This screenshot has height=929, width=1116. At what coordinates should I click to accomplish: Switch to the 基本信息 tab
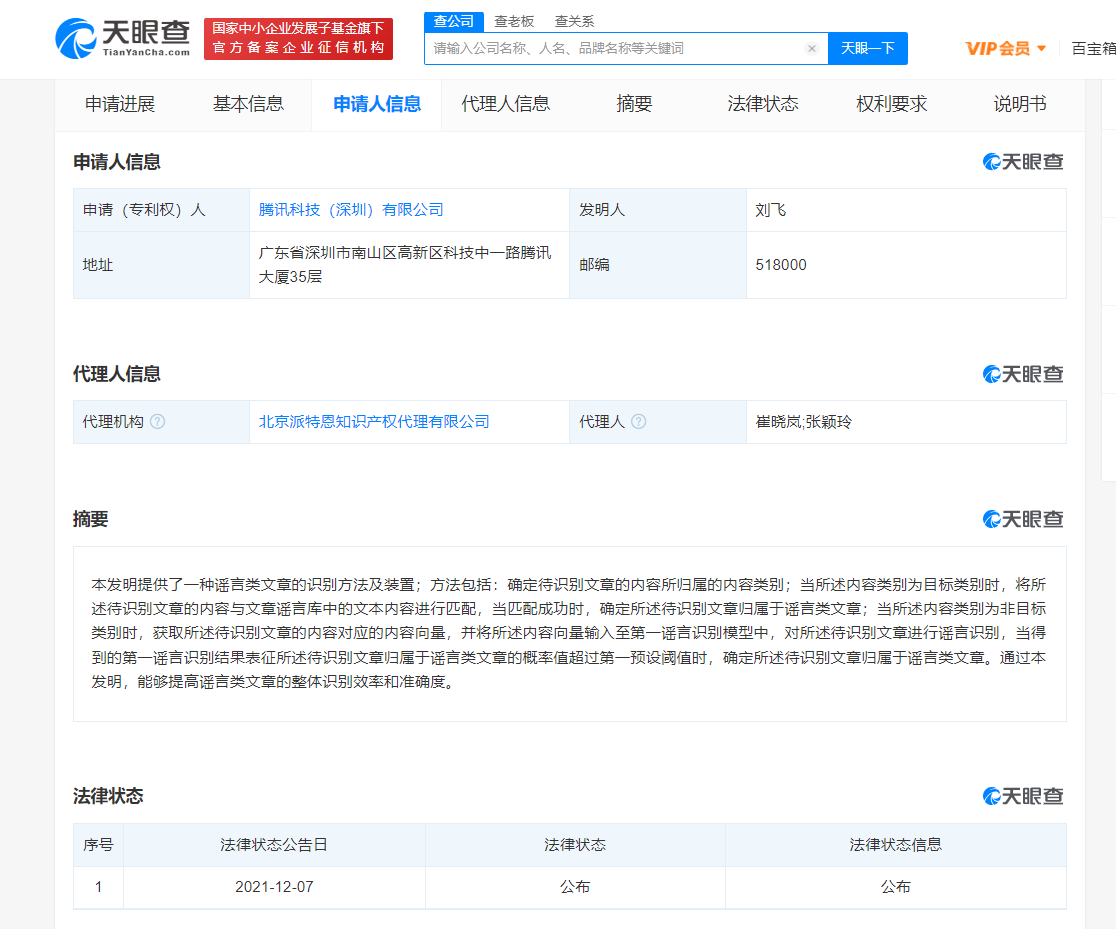(248, 104)
